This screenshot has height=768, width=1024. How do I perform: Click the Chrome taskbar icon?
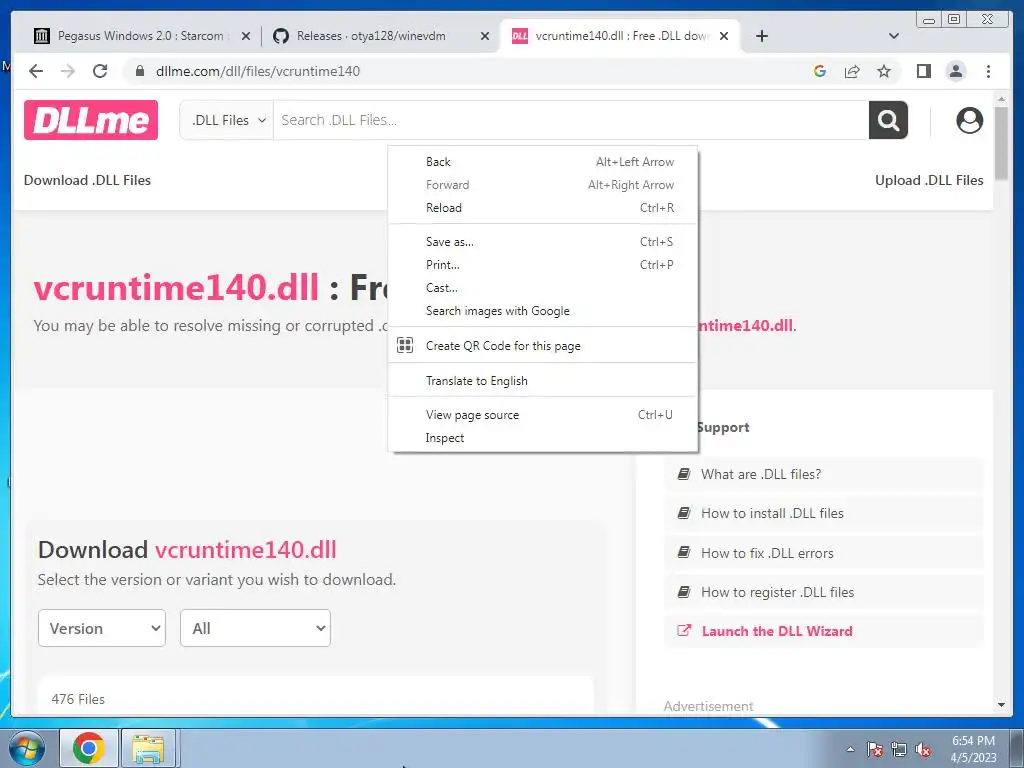(89, 748)
